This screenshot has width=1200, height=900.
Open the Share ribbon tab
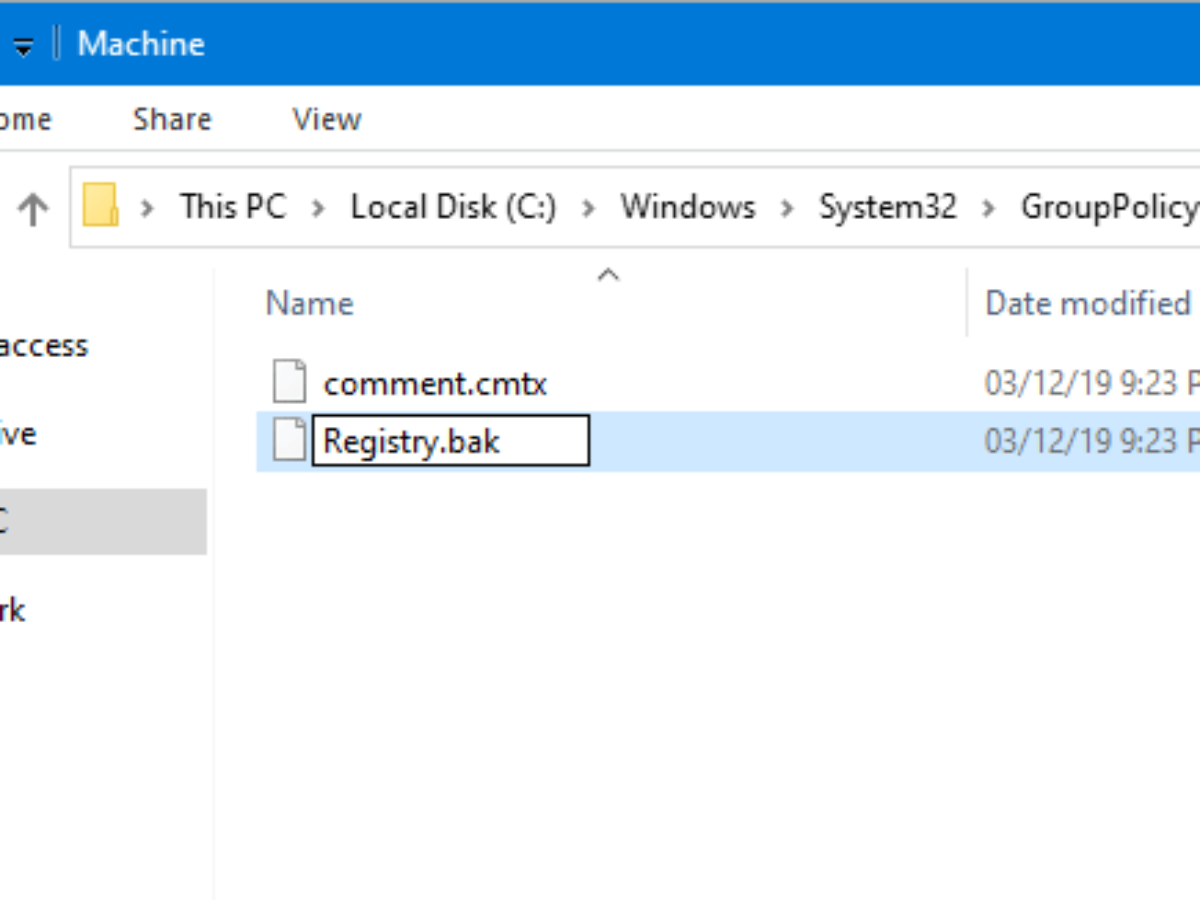[x=172, y=120]
